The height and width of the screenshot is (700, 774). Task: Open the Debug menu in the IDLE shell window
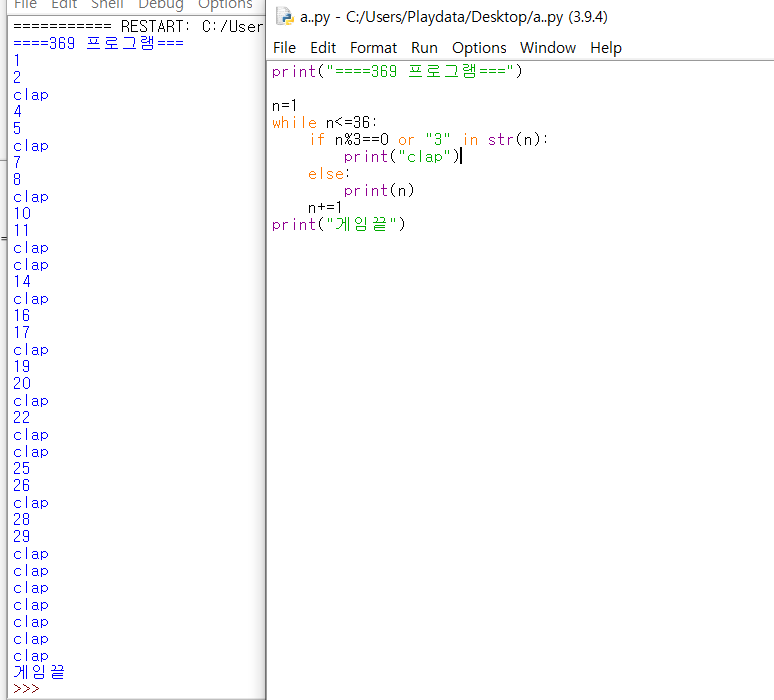[x=161, y=4]
